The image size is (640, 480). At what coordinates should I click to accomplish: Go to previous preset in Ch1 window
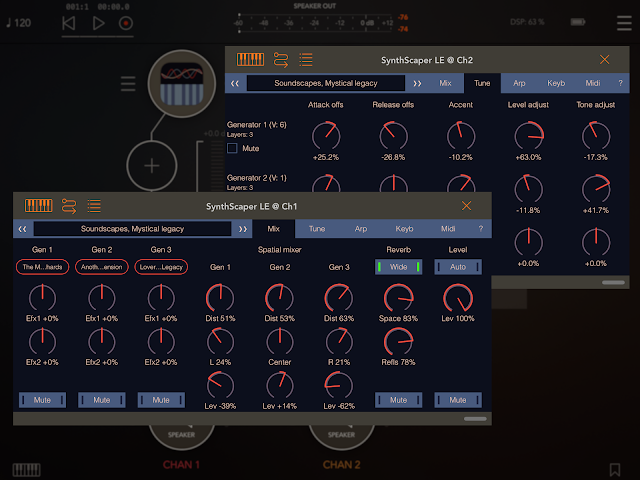[x=22, y=229]
